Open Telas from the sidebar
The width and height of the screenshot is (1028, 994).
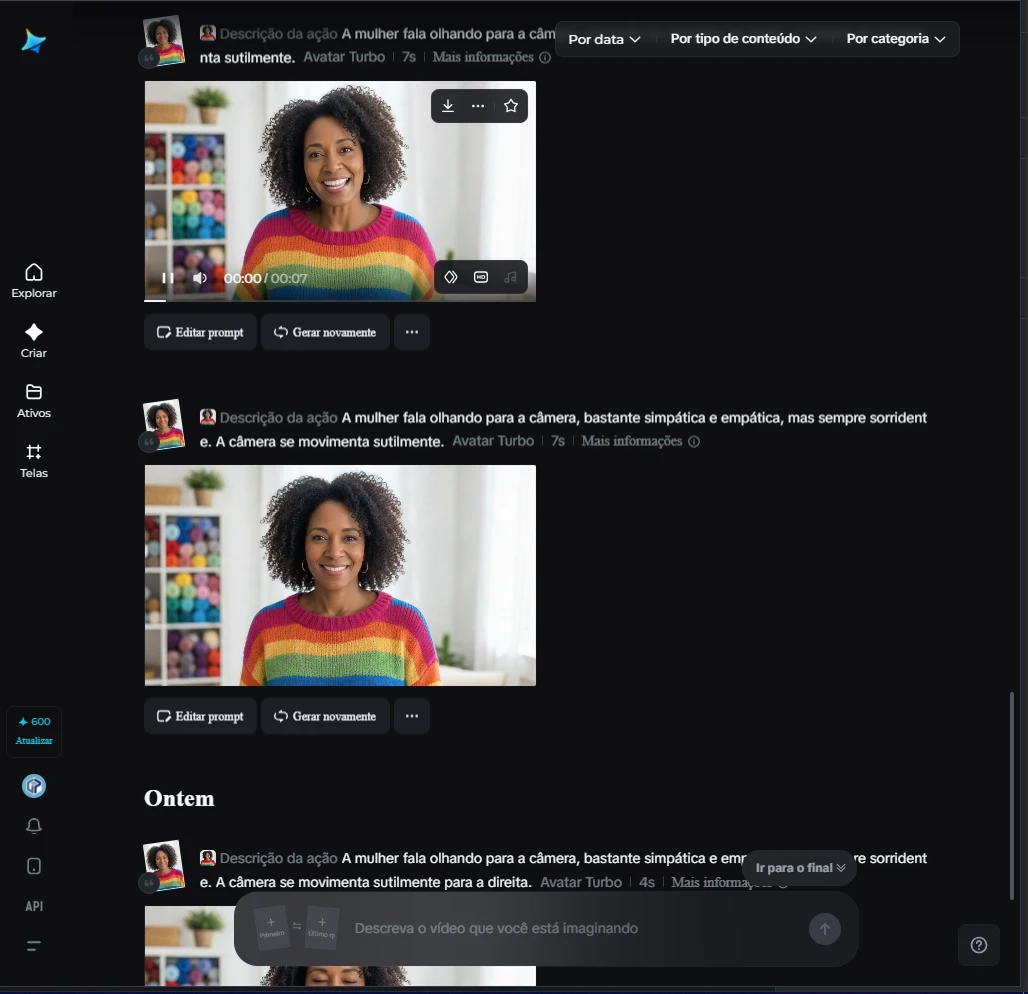click(34, 461)
